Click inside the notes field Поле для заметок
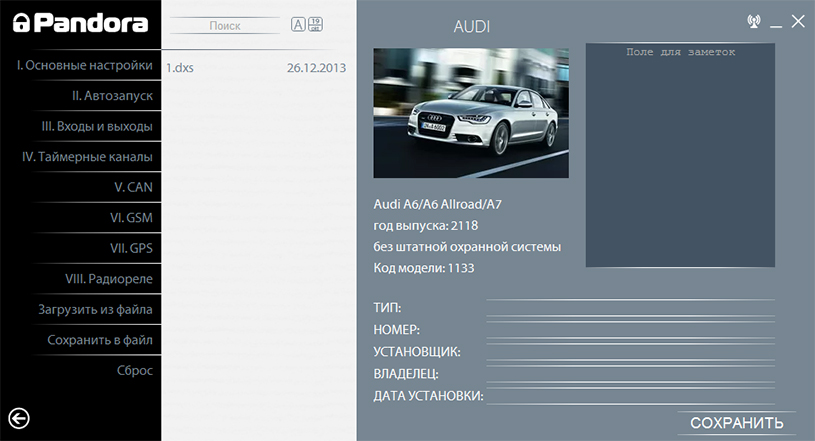 pyautogui.click(x=680, y=155)
